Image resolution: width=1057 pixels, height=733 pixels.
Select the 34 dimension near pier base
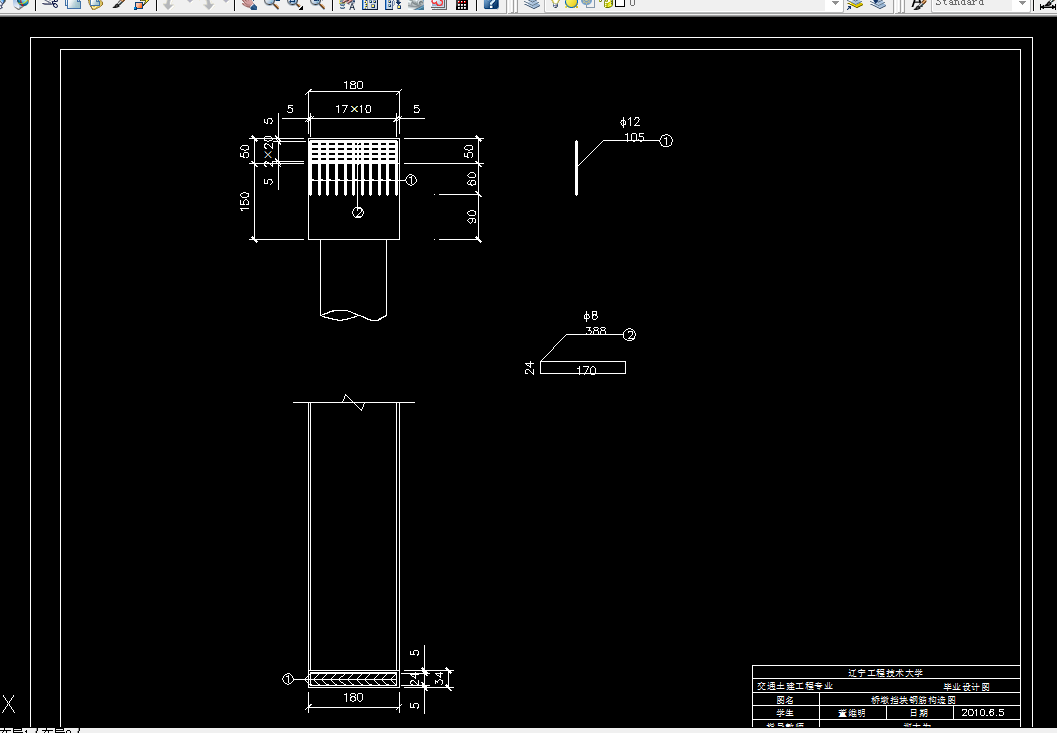(x=440, y=678)
